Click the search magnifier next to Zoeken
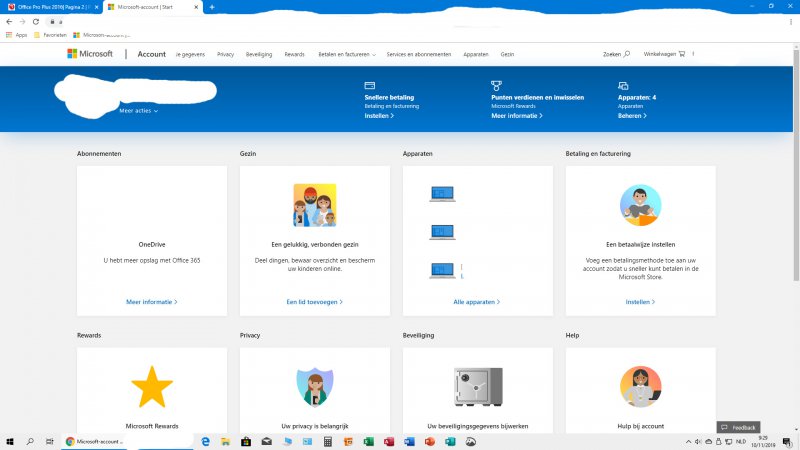800x450 pixels. click(x=627, y=54)
